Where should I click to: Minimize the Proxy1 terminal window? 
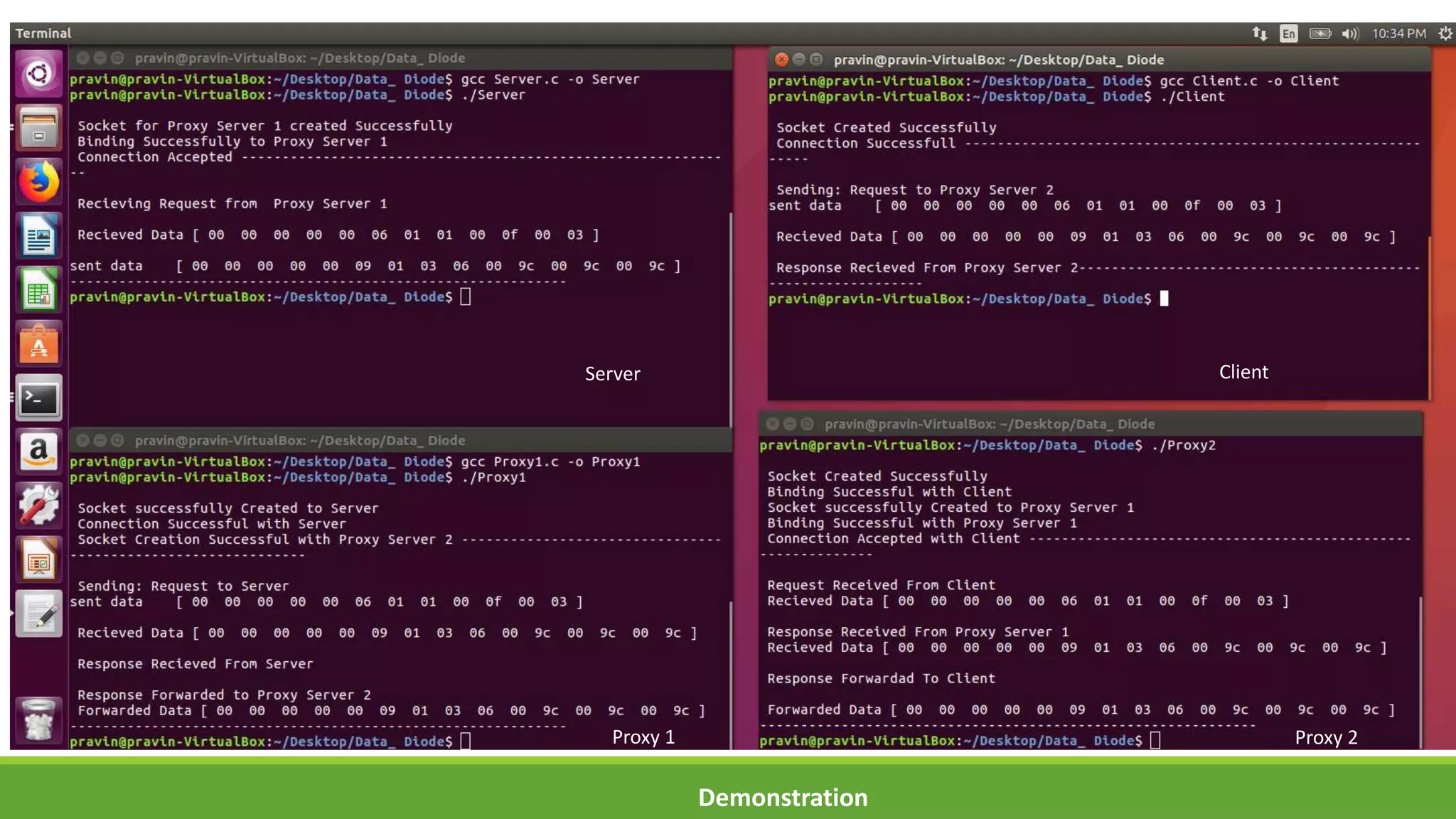[100, 440]
